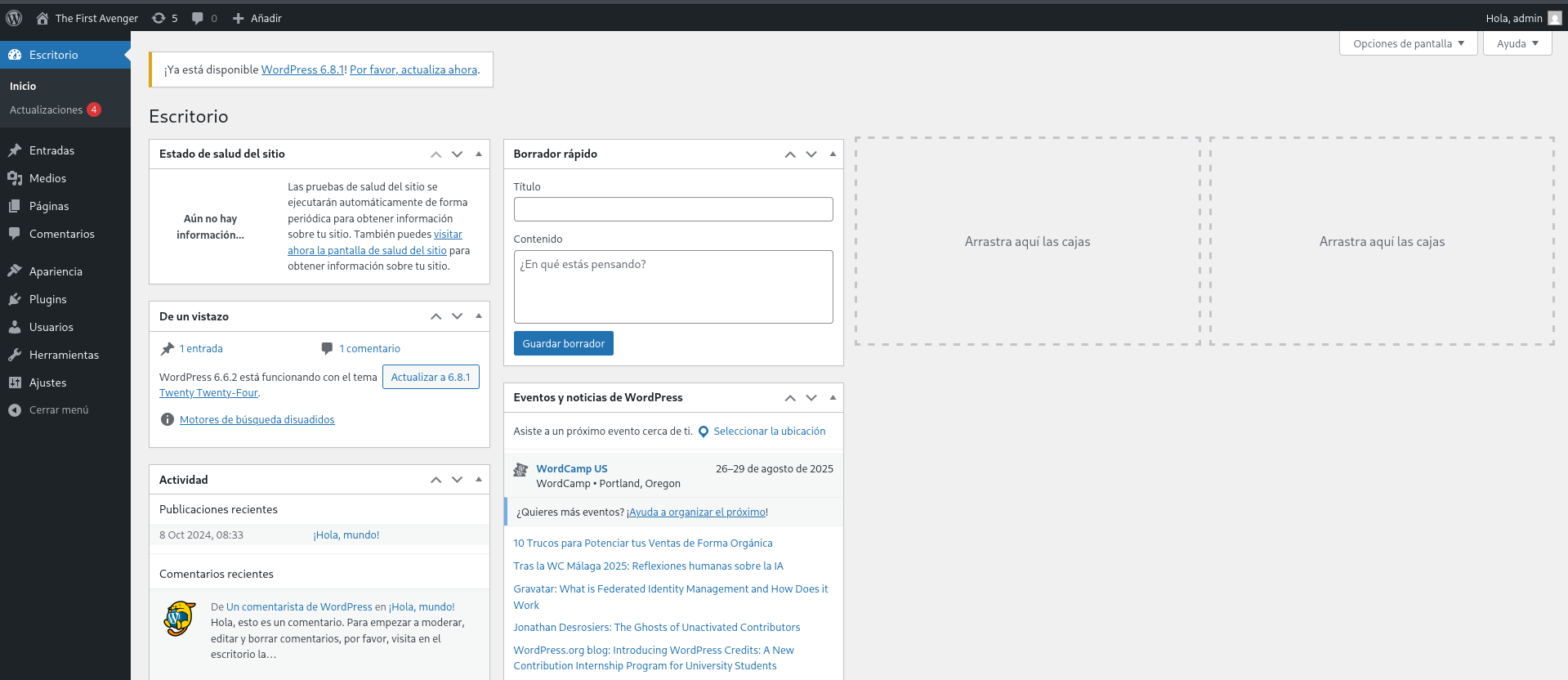Move De un vistazo box up
The width and height of the screenshot is (1568, 680).
436,316
